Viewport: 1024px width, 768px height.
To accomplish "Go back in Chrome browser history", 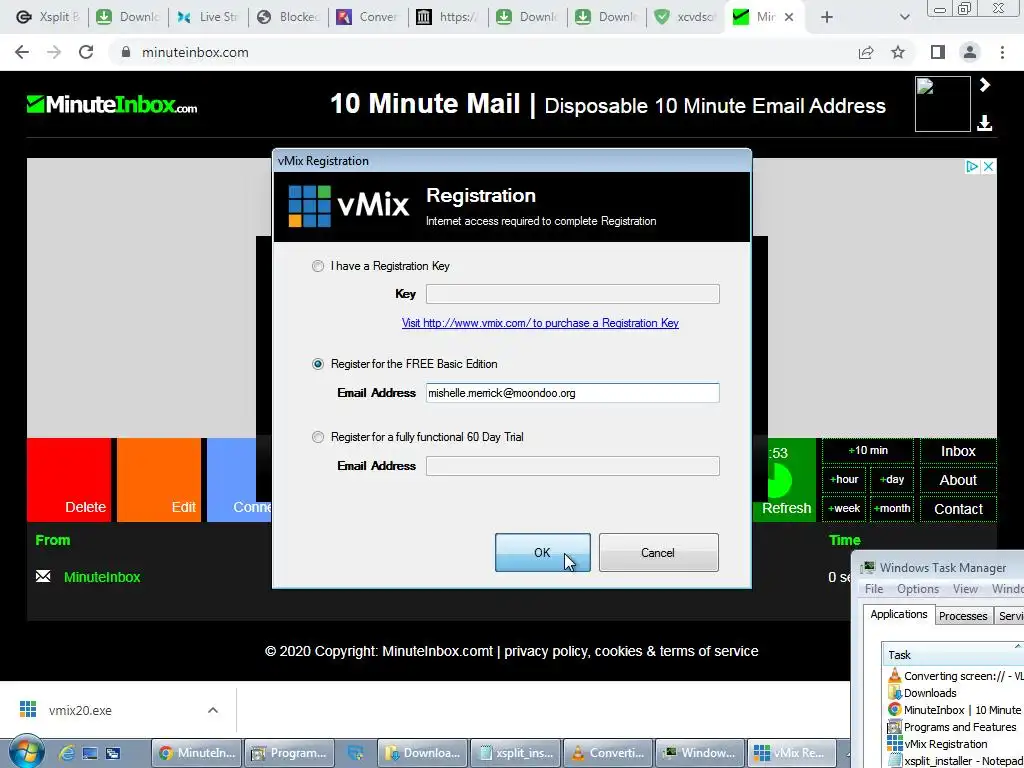I will 22,52.
